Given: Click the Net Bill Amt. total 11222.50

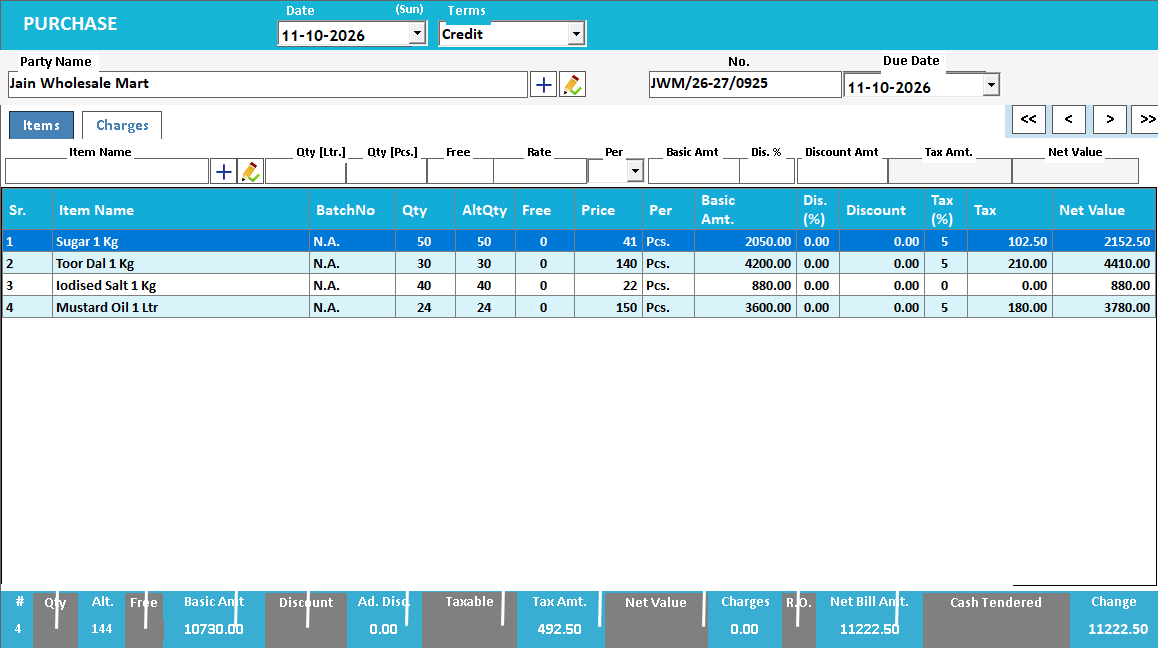Looking at the screenshot, I should 869,630.
